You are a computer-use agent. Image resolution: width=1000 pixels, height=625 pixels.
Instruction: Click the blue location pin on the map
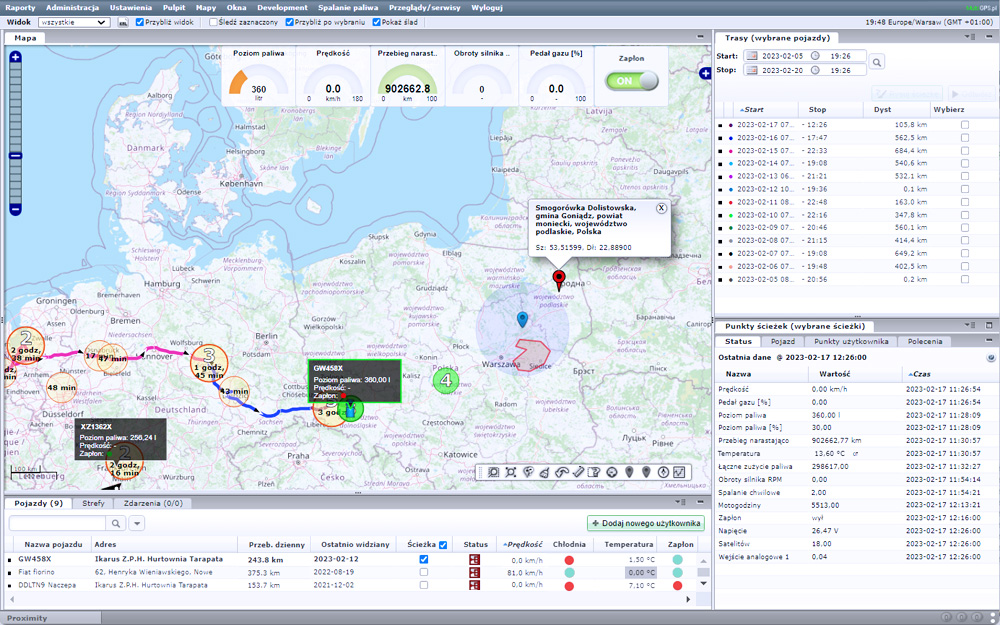522,320
